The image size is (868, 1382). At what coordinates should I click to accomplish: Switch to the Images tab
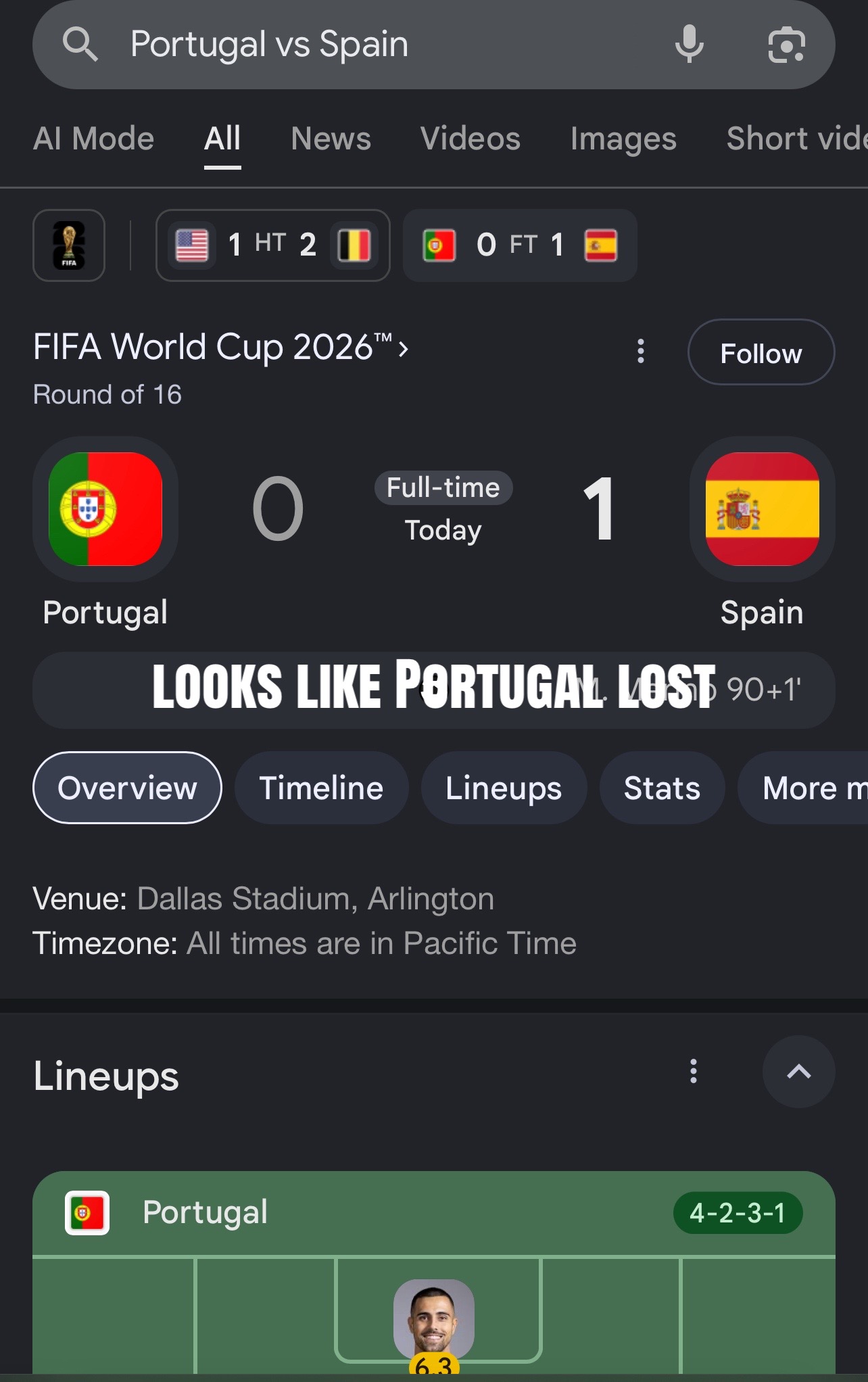(623, 139)
